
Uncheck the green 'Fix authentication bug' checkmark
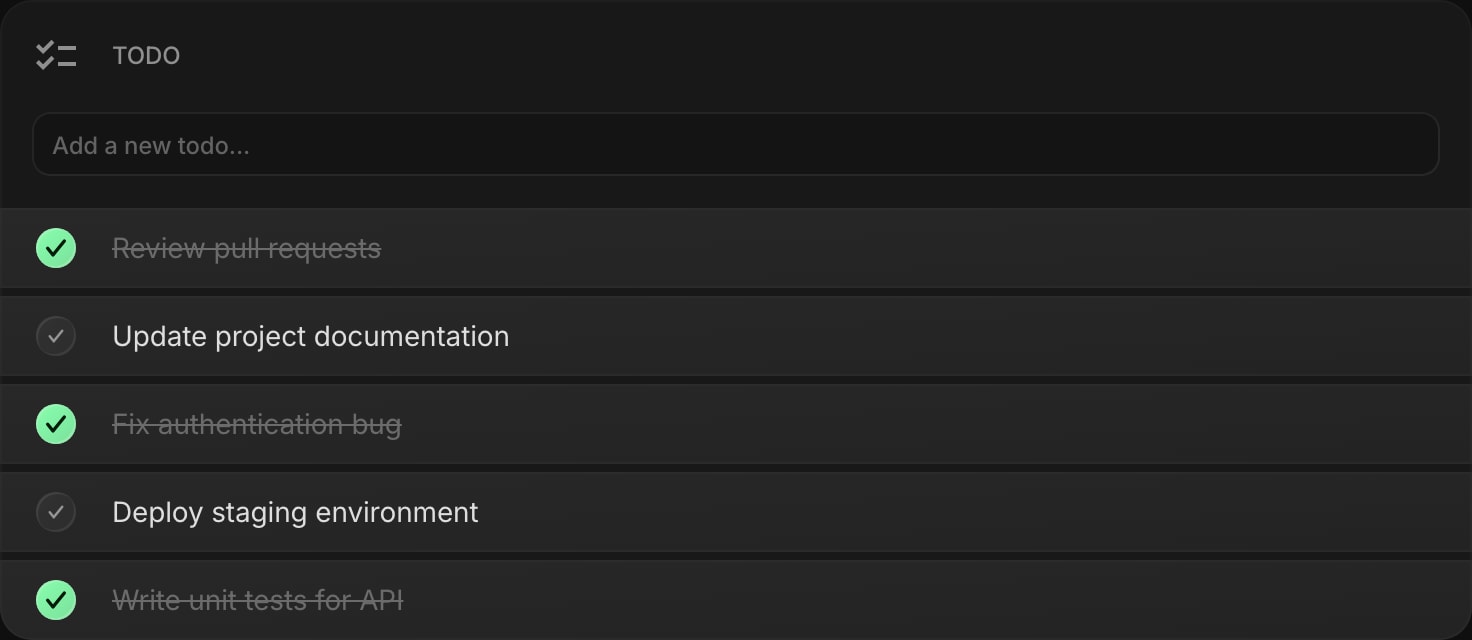pos(56,424)
